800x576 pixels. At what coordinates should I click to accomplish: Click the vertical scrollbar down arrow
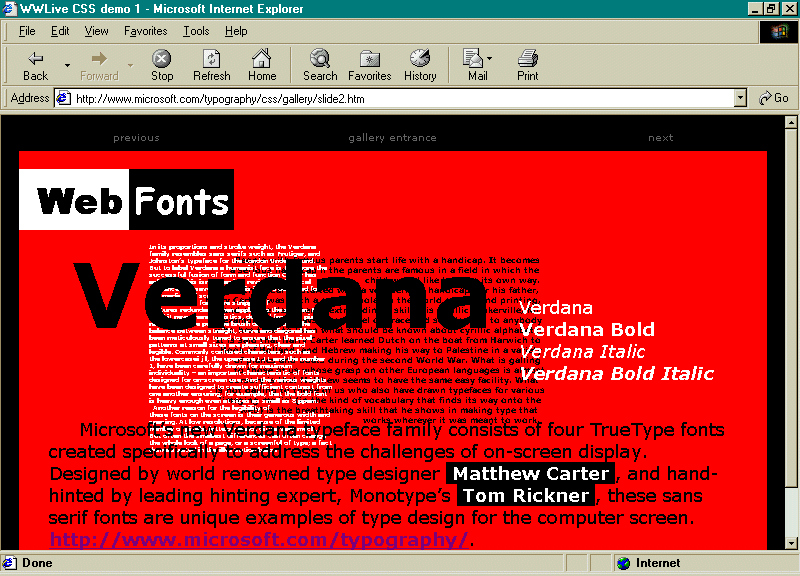point(791,543)
